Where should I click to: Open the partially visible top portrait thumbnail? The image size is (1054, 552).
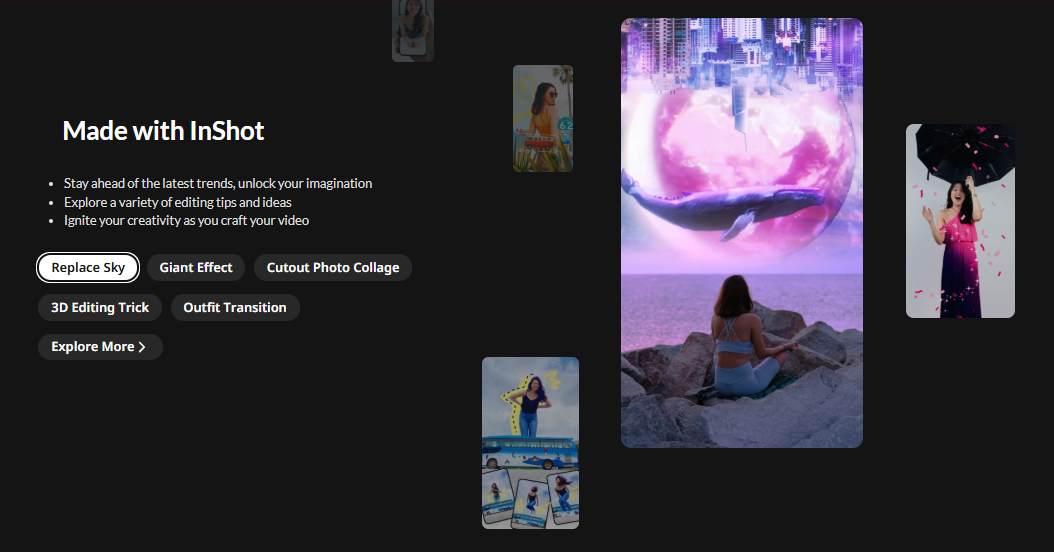(413, 30)
